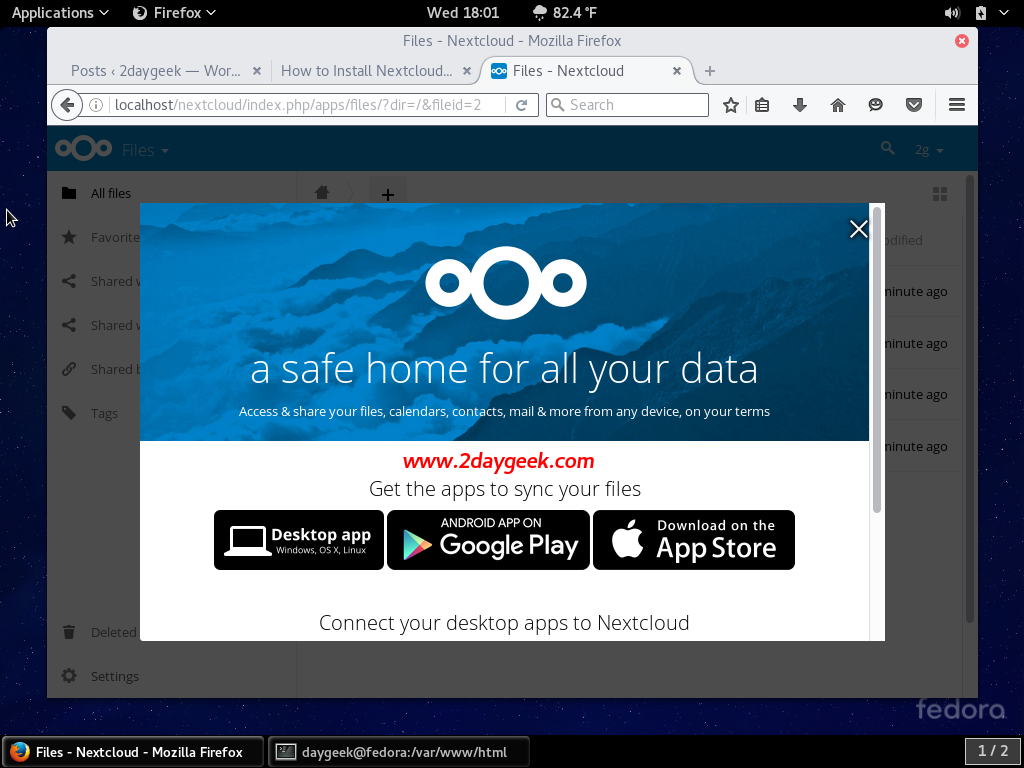
Task: Go to the Firefox home page icon
Action: point(838,105)
